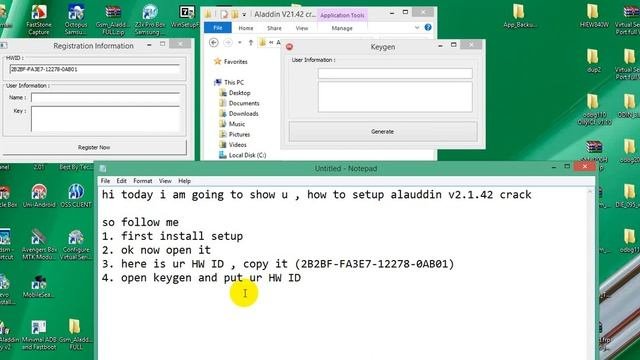640x360 pixels.
Task: Open Notepad's Edit menu
Action: [122, 181]
